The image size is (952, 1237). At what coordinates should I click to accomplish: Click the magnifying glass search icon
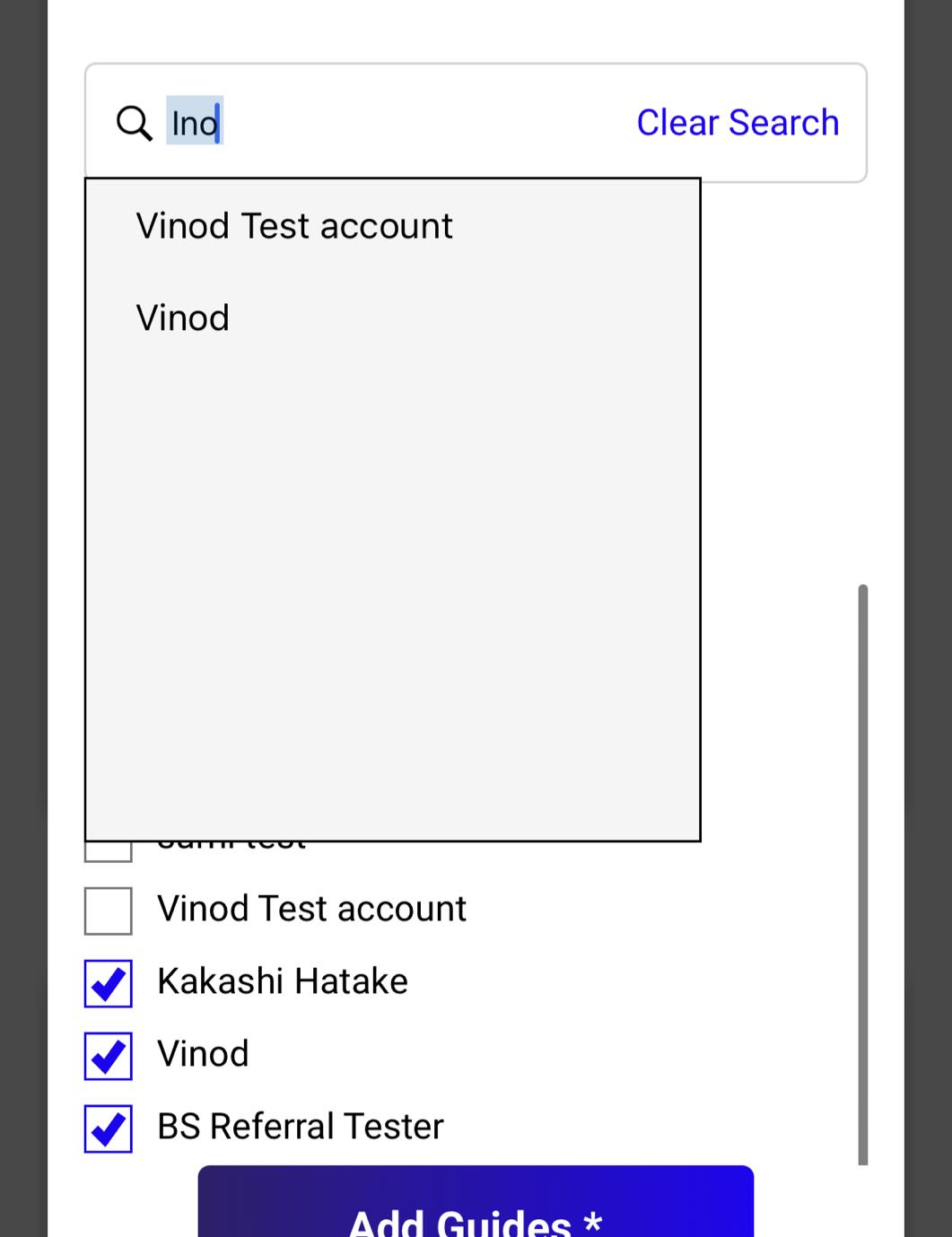coord(135,123)
